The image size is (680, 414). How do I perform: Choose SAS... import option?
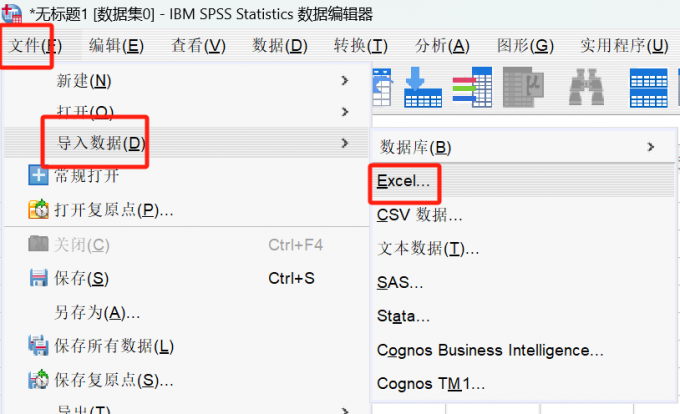click(400, 282)
